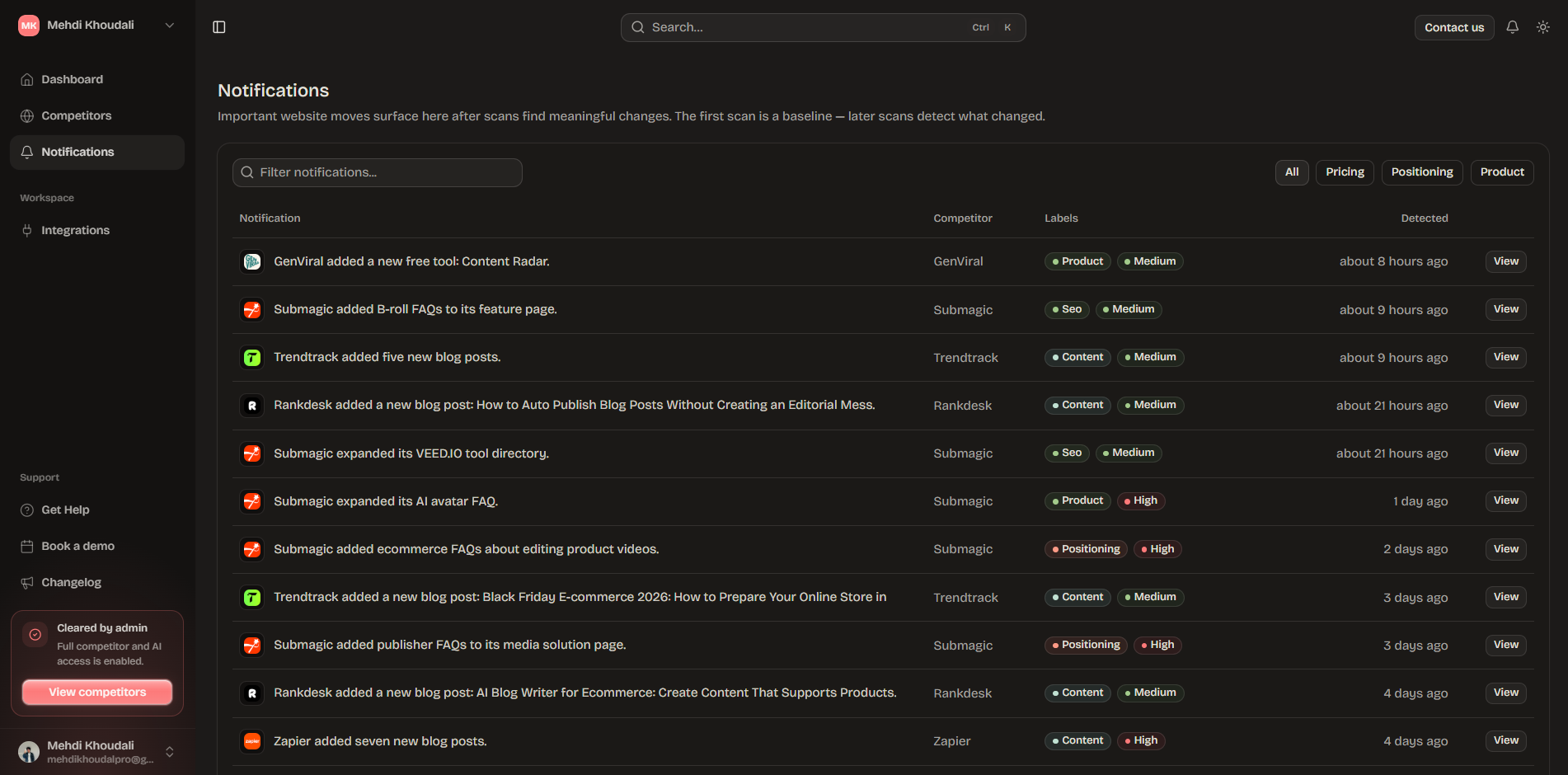
Task: Click the Zapier logo icon
Action: point(252,741)
